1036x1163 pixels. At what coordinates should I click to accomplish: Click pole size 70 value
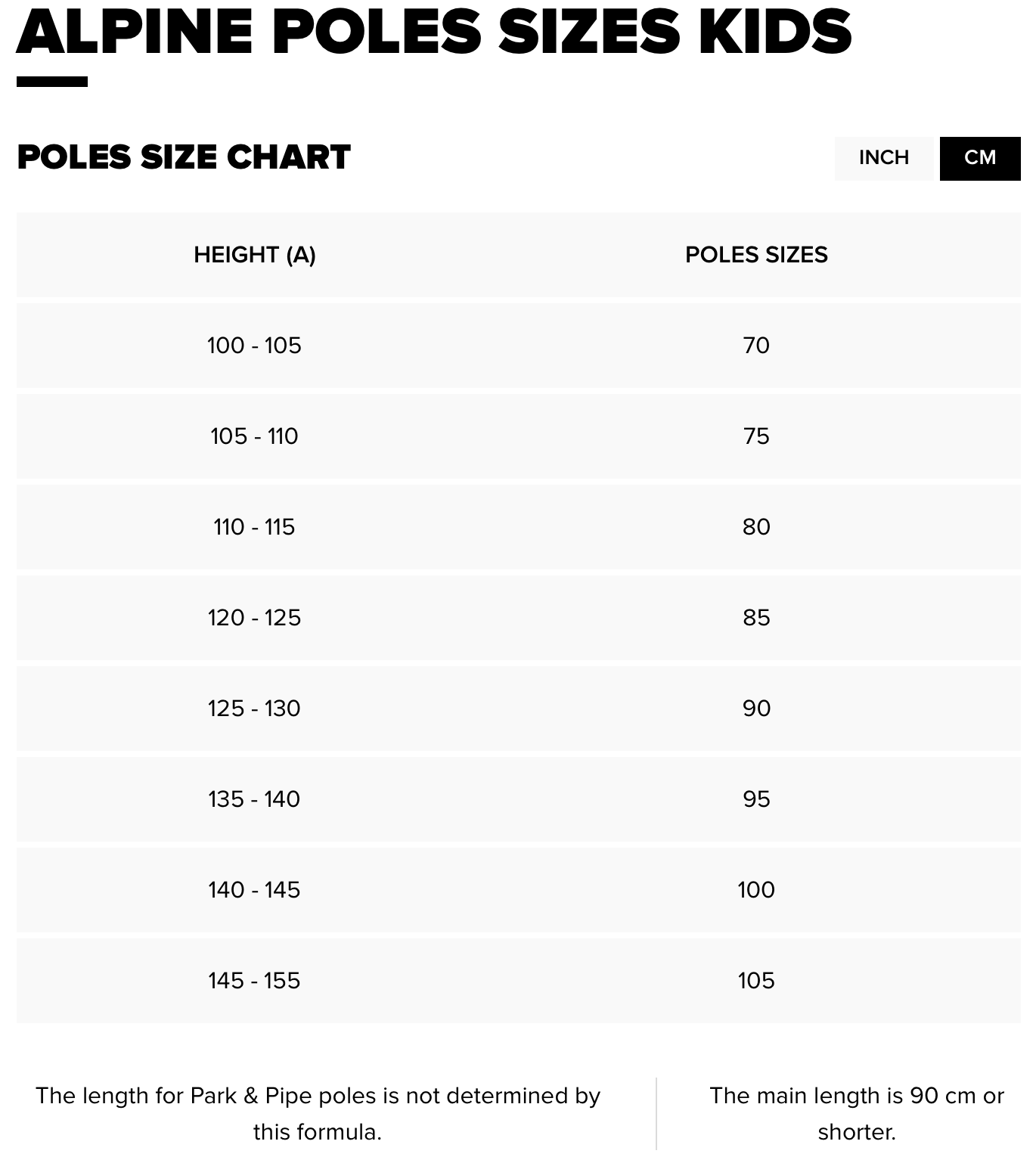(756, 346)
